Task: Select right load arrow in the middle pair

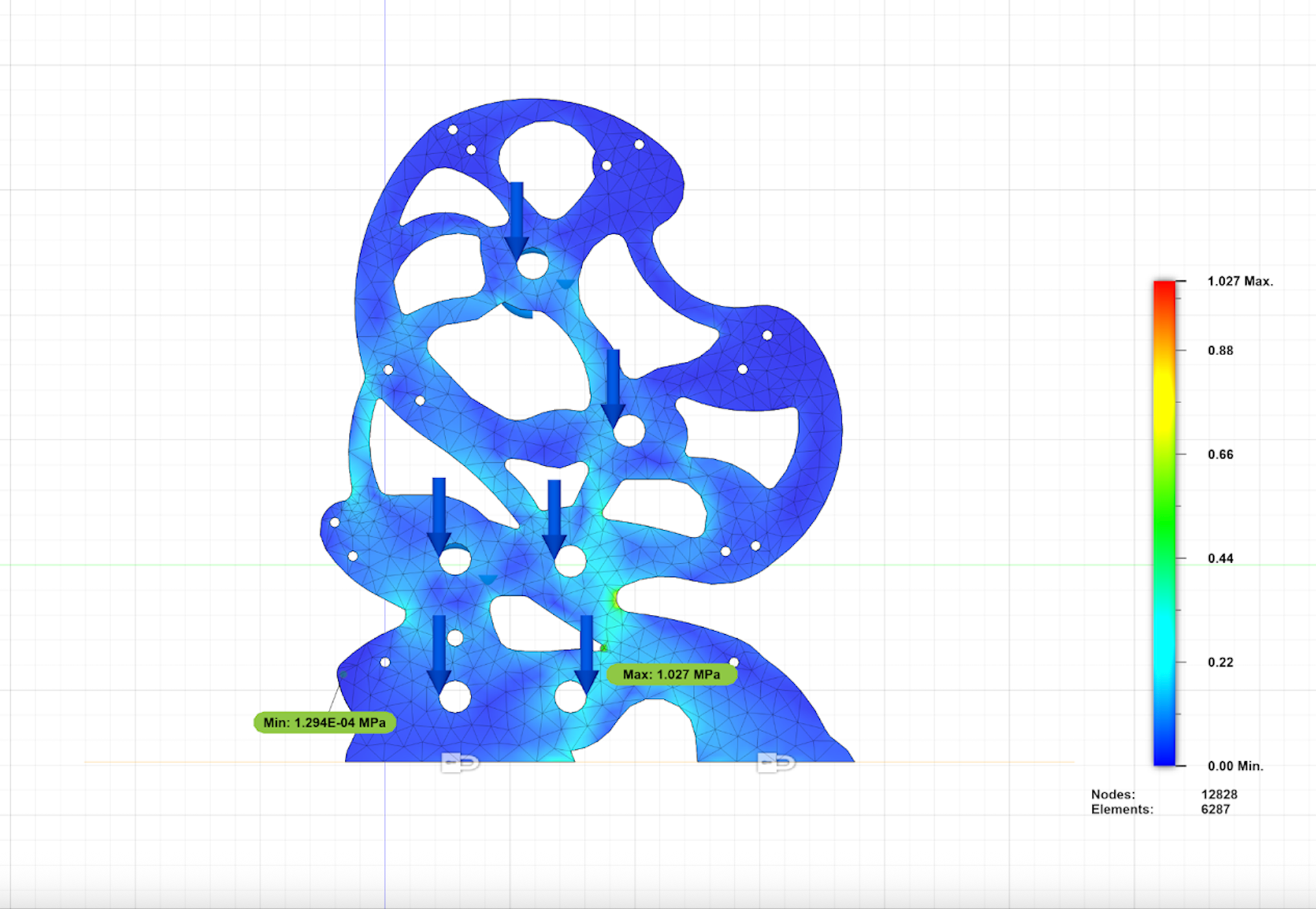Action: click(x=555, y=516)
